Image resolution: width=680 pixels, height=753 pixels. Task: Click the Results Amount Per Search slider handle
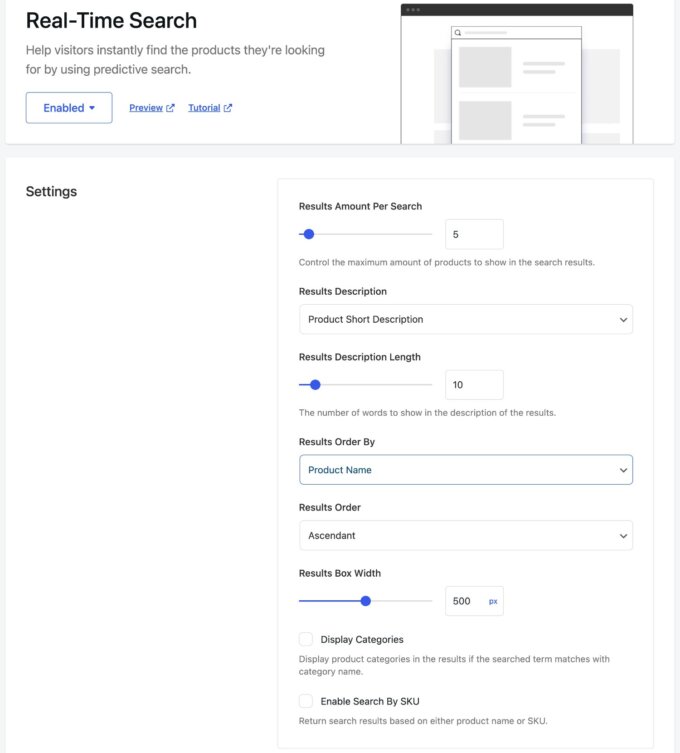click(x=309, y=234)
